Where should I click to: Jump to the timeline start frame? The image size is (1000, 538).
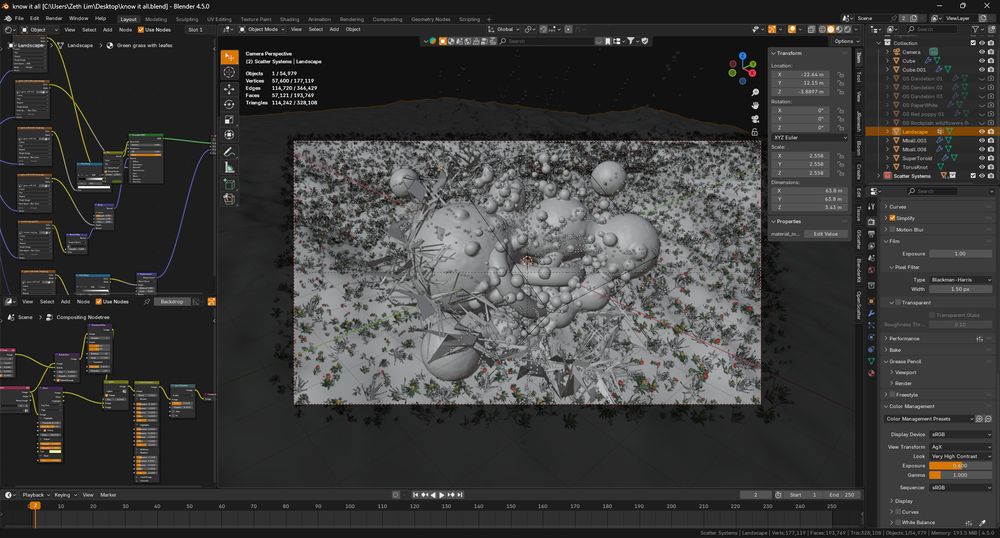pos(416,495)
